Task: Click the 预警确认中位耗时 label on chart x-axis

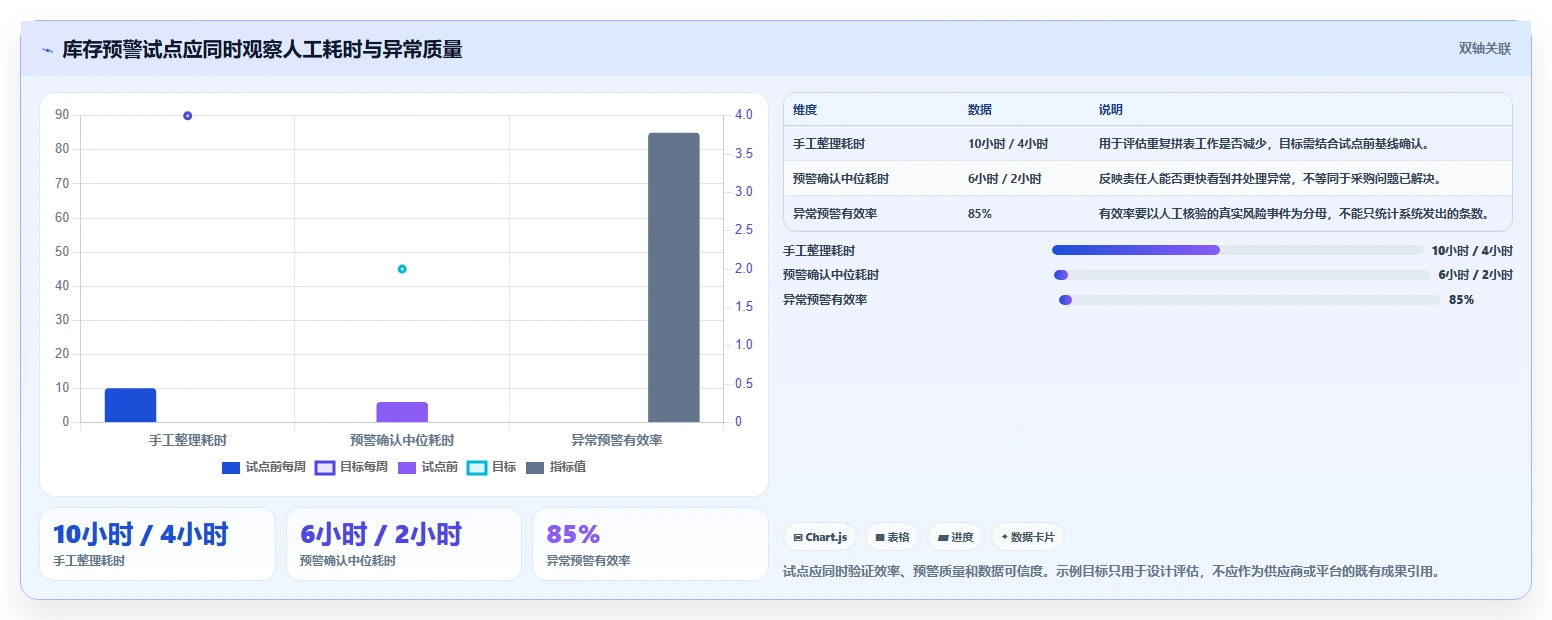Action: [402, 440]
